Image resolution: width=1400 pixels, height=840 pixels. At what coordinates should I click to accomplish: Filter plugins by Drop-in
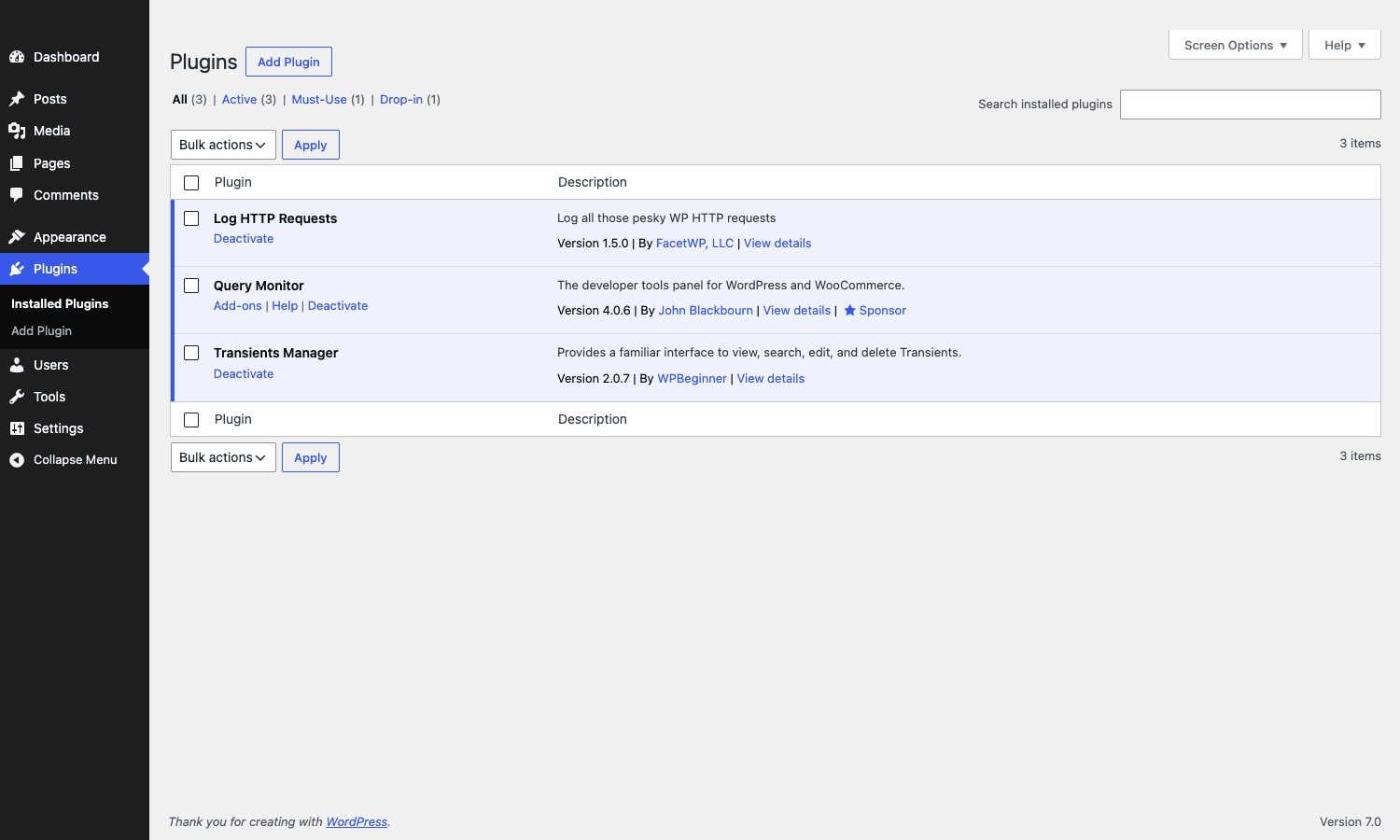(401, 99)
